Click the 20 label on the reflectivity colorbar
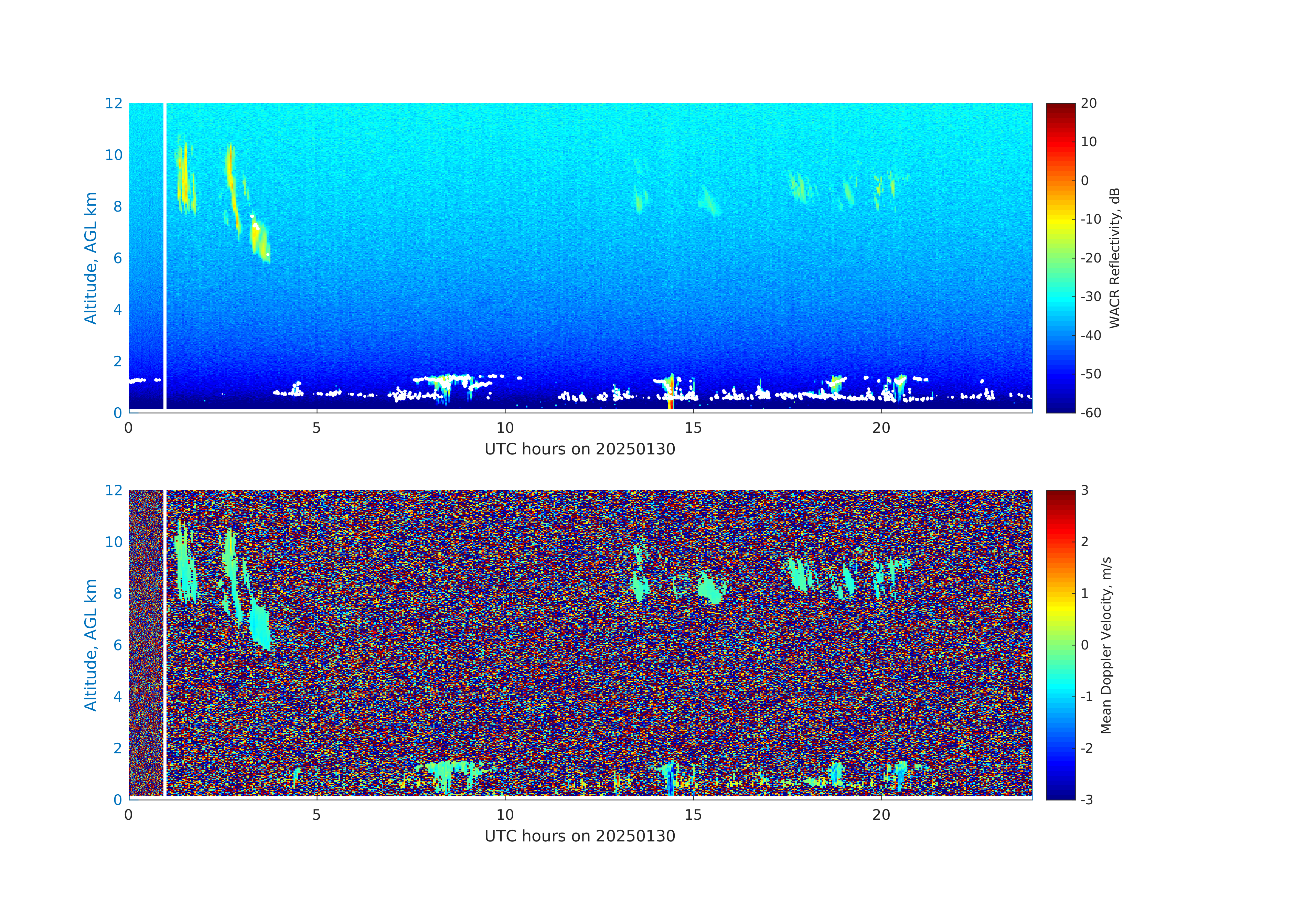The width and height of the screenshot is (1316, 903). coord(1088,104)
